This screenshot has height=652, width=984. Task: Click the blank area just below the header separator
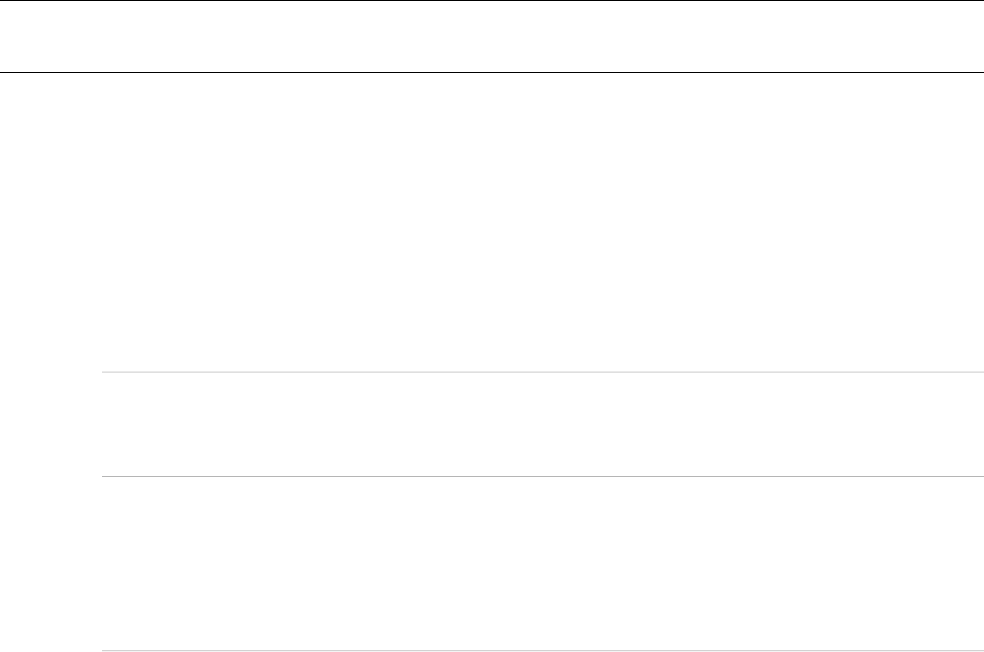click(x=492, y=95)
